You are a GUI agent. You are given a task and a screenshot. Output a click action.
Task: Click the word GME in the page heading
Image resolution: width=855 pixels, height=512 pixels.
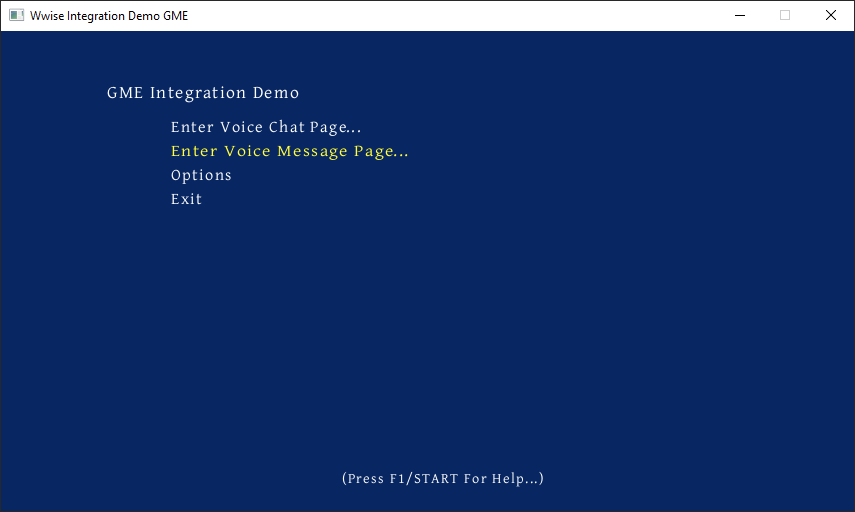pyautogui.click(x=125, y=93)
